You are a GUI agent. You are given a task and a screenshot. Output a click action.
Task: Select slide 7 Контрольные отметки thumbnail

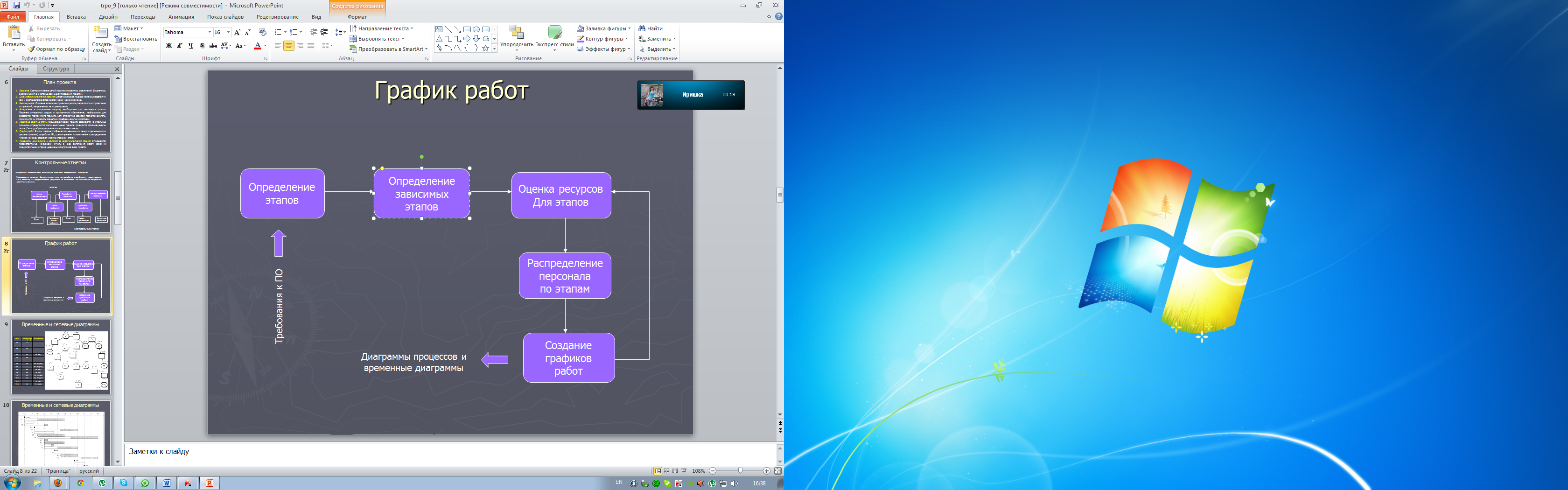(x=61, y=196)
